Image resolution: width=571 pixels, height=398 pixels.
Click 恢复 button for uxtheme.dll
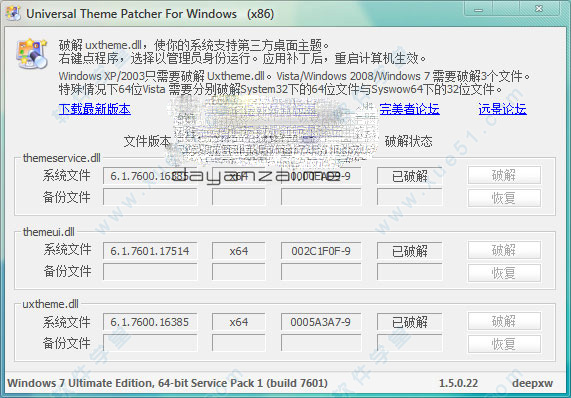click(504, 344)
